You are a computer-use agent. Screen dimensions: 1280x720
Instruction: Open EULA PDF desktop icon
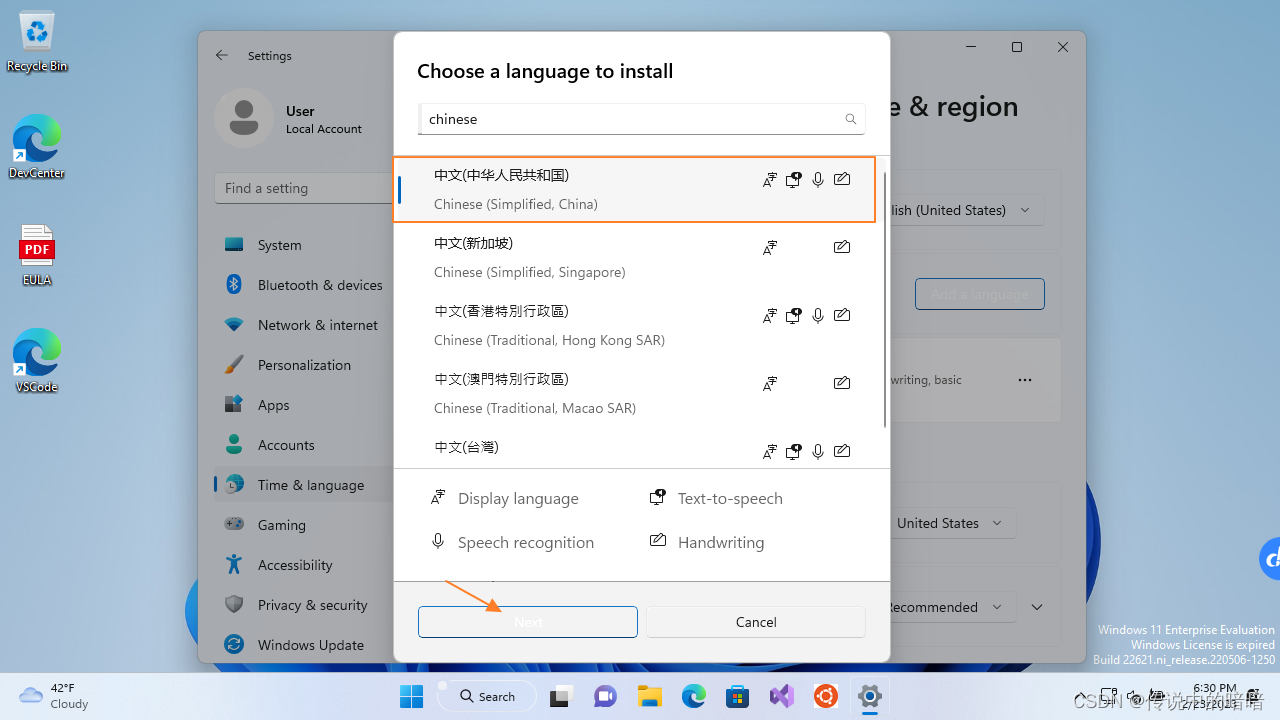[37, 255]
